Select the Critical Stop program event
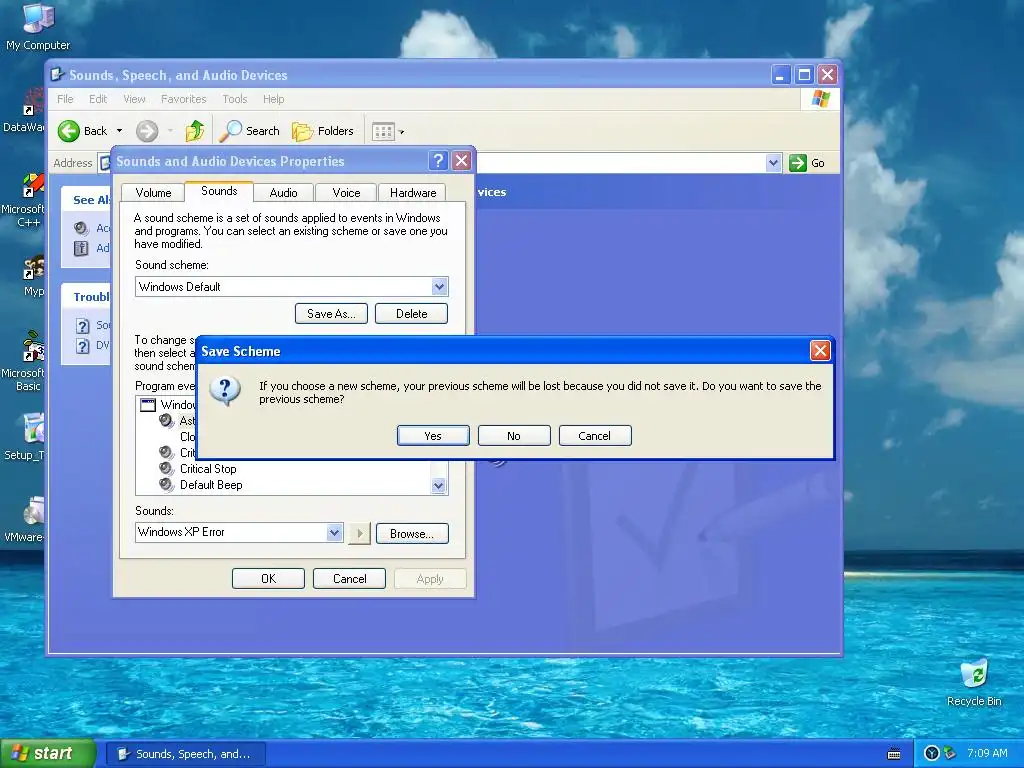Viewport: 1024px width, 768px height. [208, 469]
